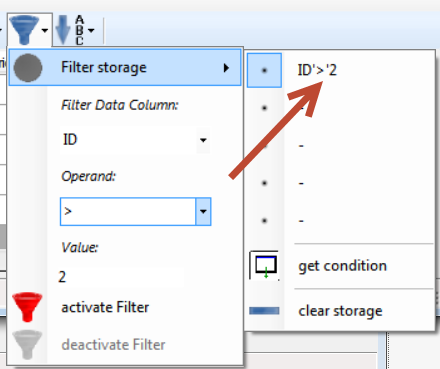Expand the Filter storage submenu arrow
Image resolution: width=440 pixels, height=369 pixels.
[226, 68]
